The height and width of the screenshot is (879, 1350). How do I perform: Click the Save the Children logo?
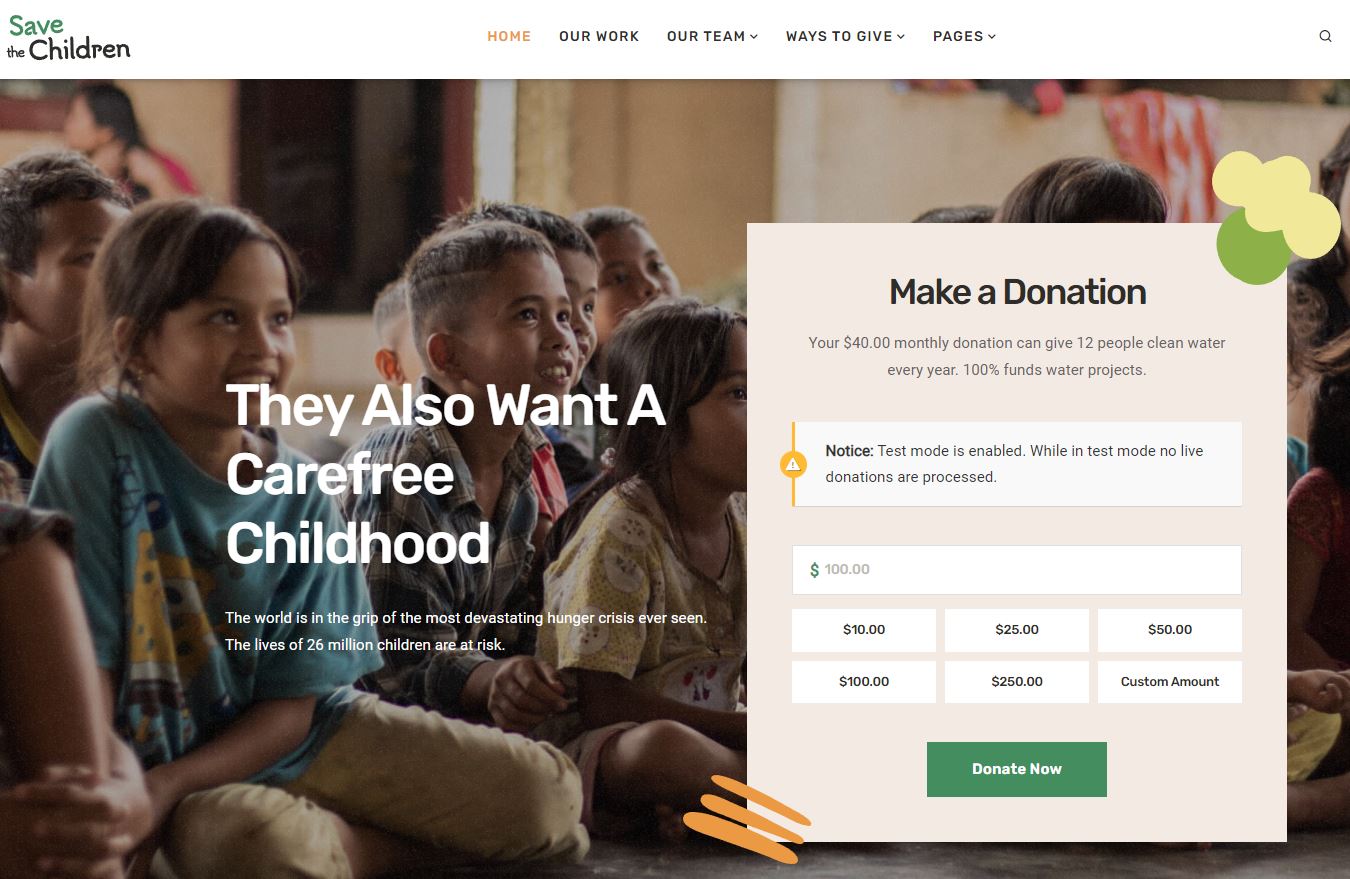click(x=69, y=38)
